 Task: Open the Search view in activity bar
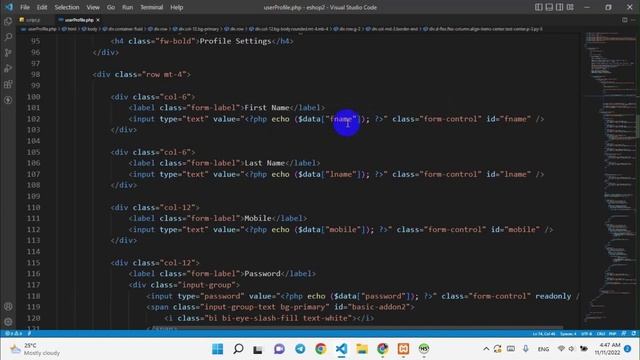pyautogui.click(x=8, y=37)
